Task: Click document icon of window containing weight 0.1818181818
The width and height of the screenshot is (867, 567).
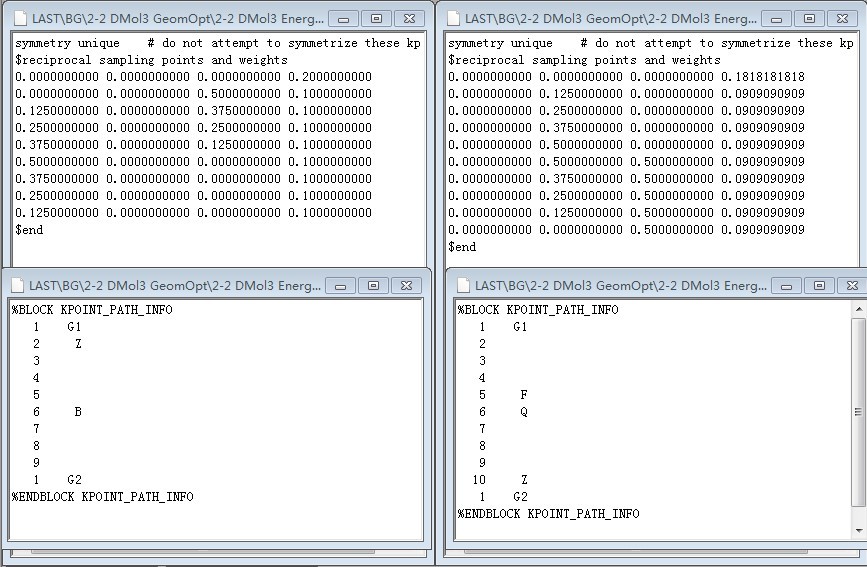Action: click(x=453, y=18)
